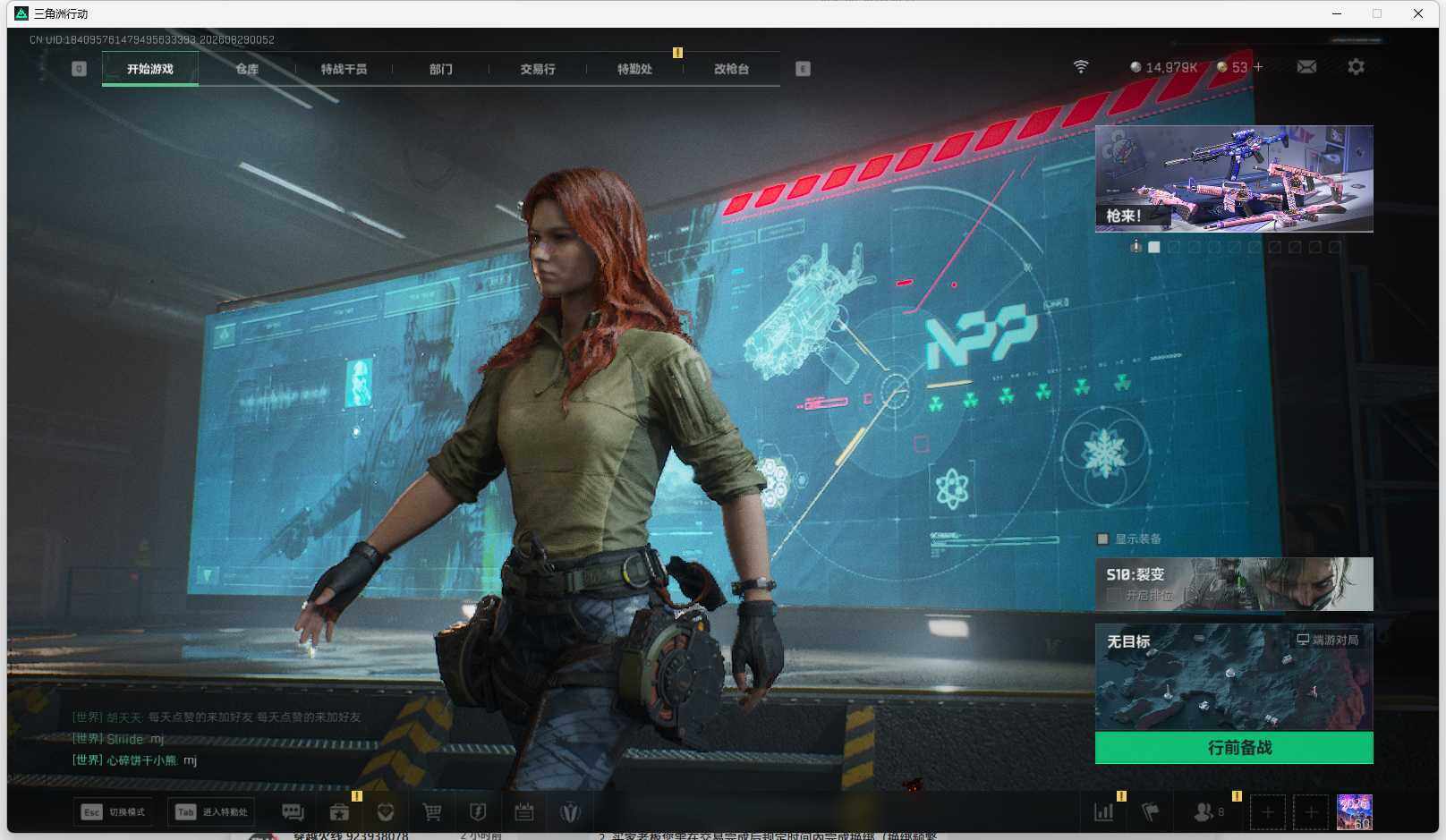This screenshot has width=1446, height=840.
Task: Switch to the 开始游戏 tab
Action: [150, 69]
